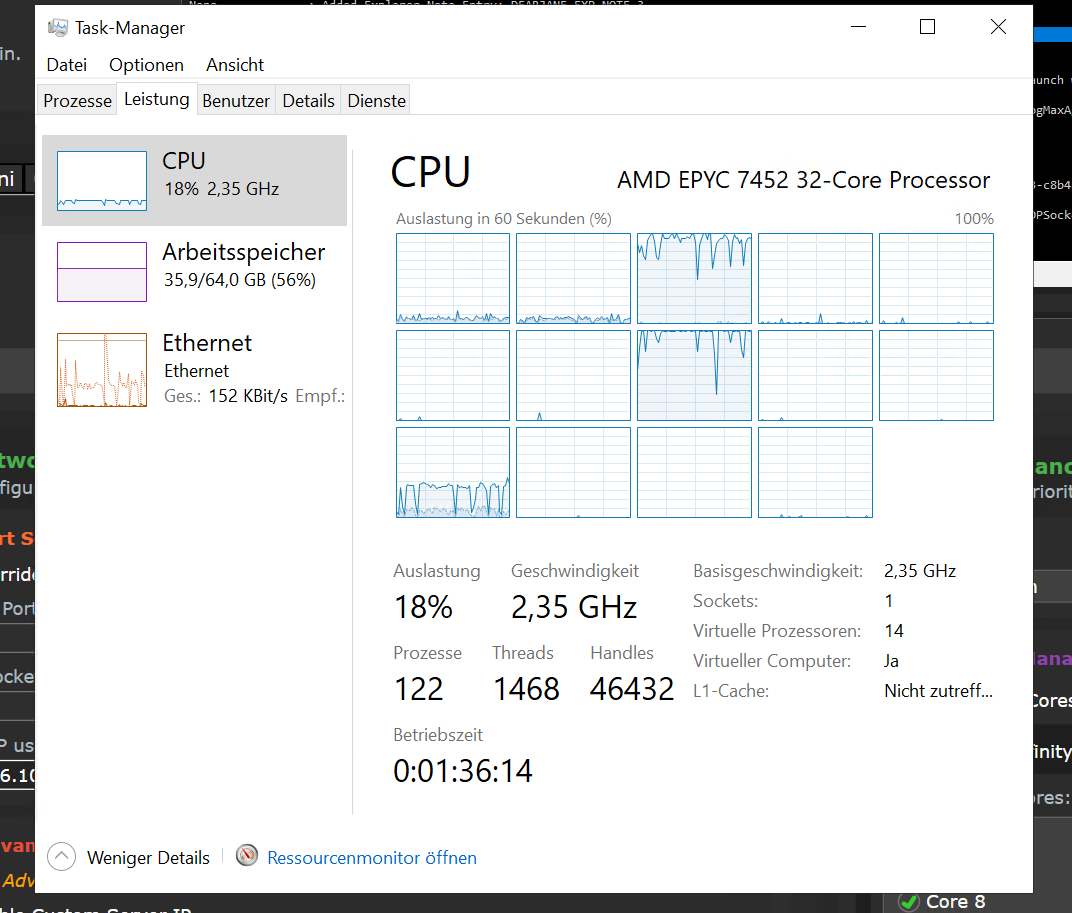Image resolution: width=1072 pixels, height=913 pixels.
Task: Switch to the Dienste tab
Action: pyautogui.click(x=376, y=101)
